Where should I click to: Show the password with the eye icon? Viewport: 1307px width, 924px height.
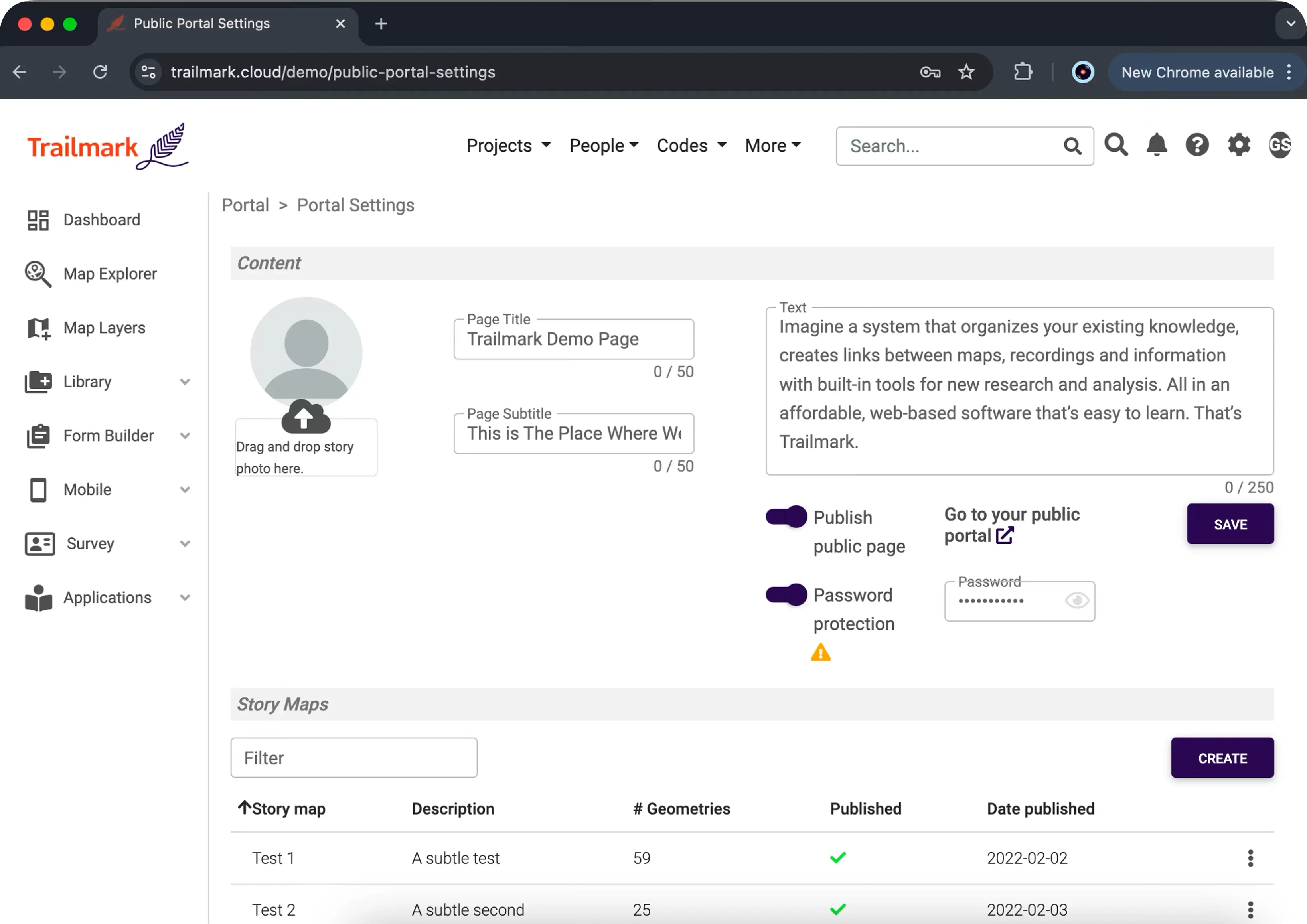(1077, 600)
